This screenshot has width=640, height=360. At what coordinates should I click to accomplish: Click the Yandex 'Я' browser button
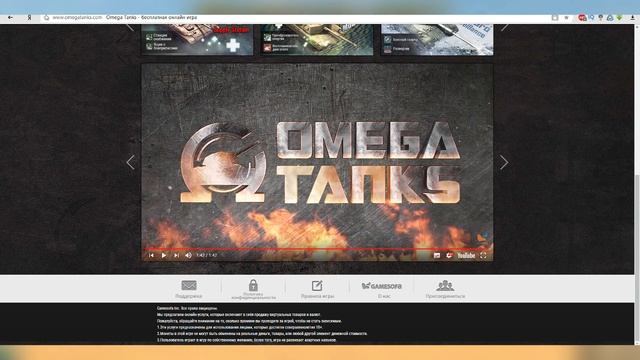point(29,18)
